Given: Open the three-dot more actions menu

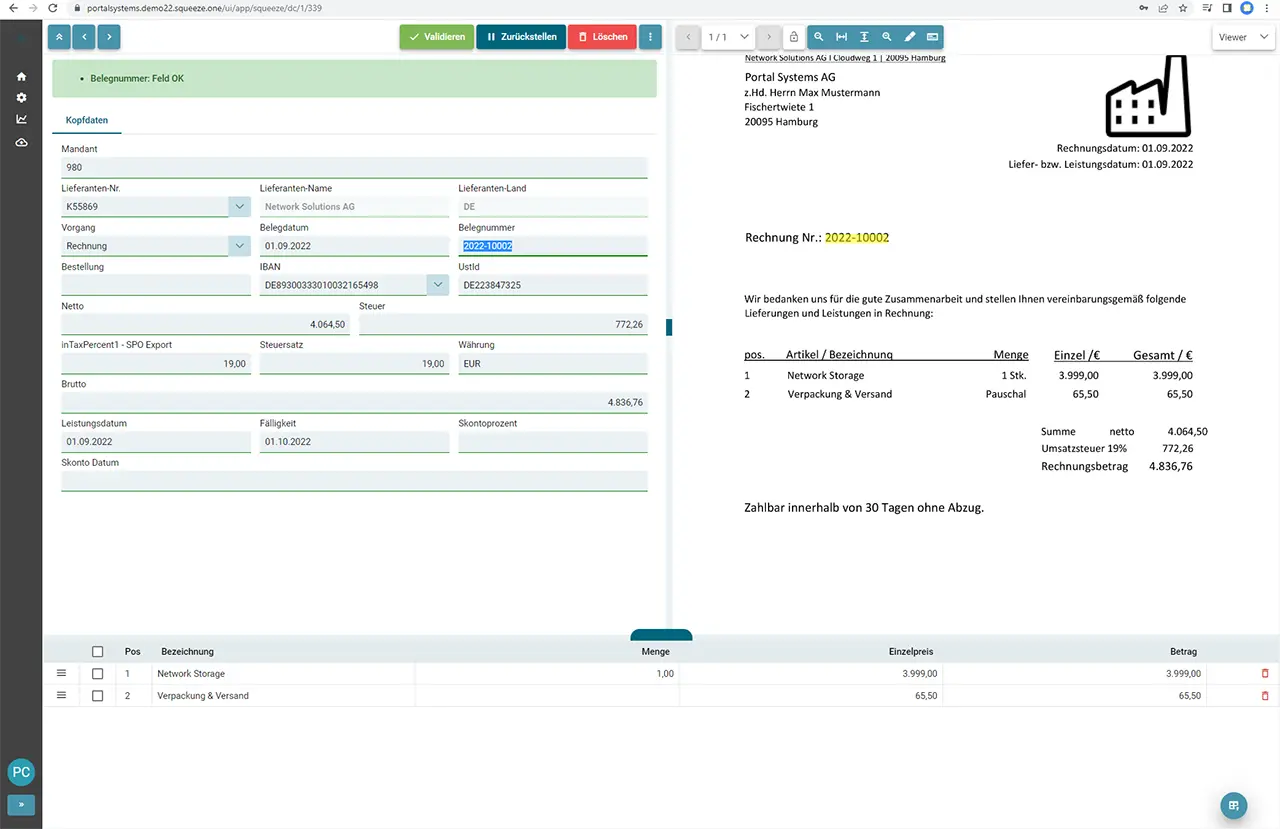Looking at the screenshot, I should click(x=650, y=37).
